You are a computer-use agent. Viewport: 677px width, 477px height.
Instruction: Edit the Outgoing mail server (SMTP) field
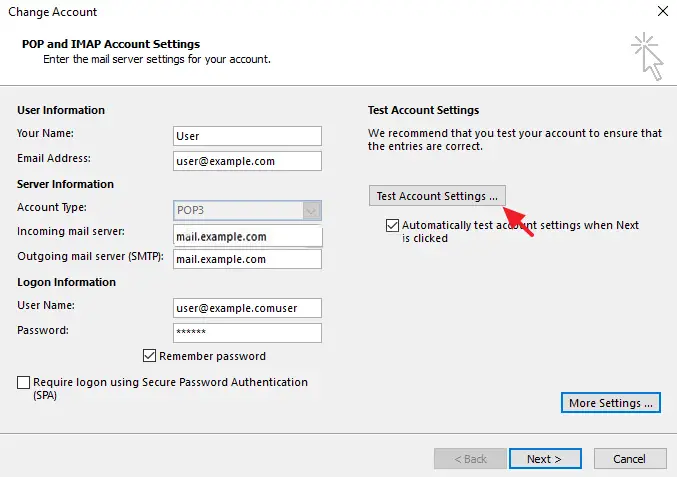click(x=247, y=259)
